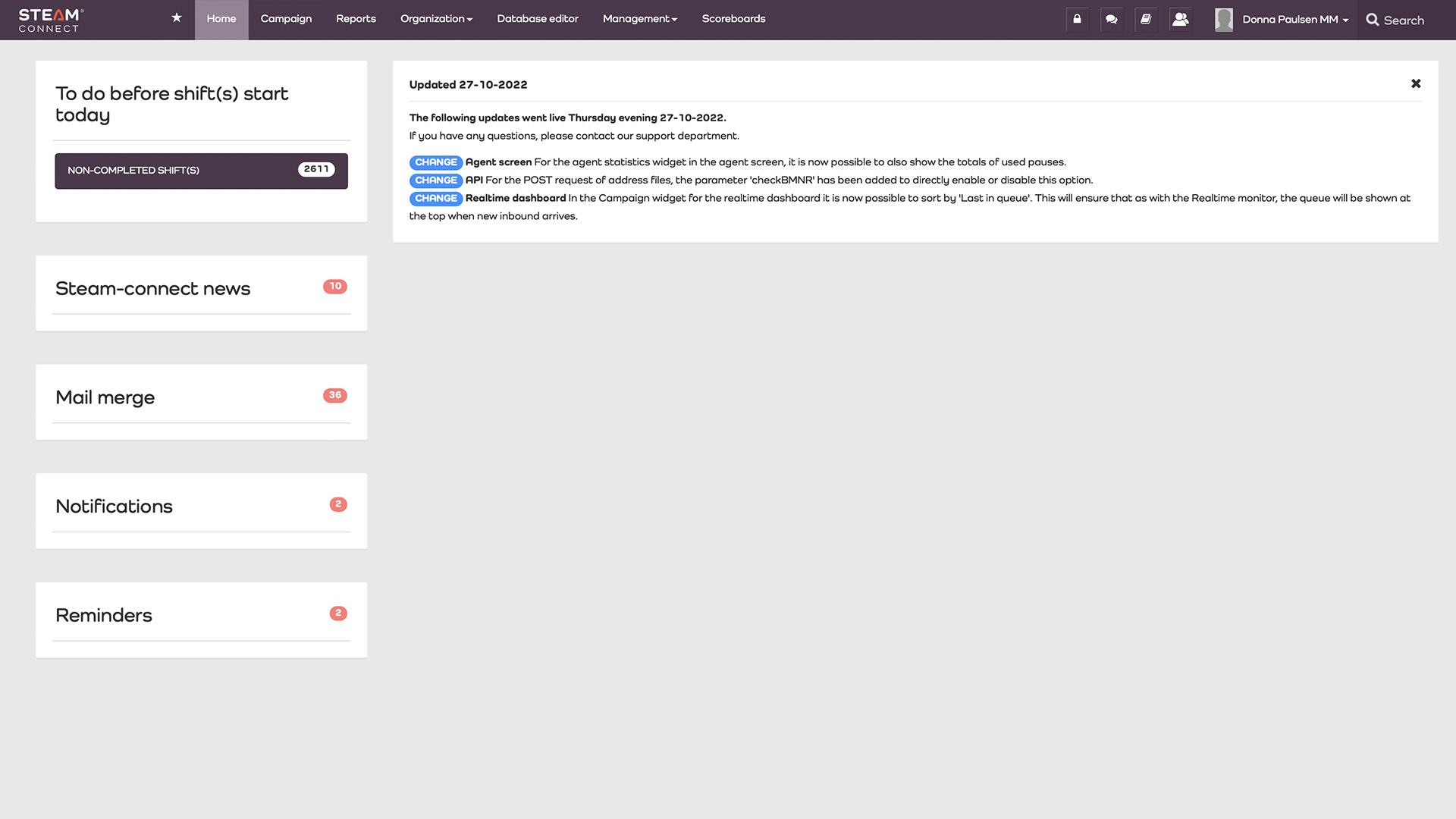Viewport: 1456px width, 819px height.
Task: Click the favorites star icon
Action: pos(176,18)
